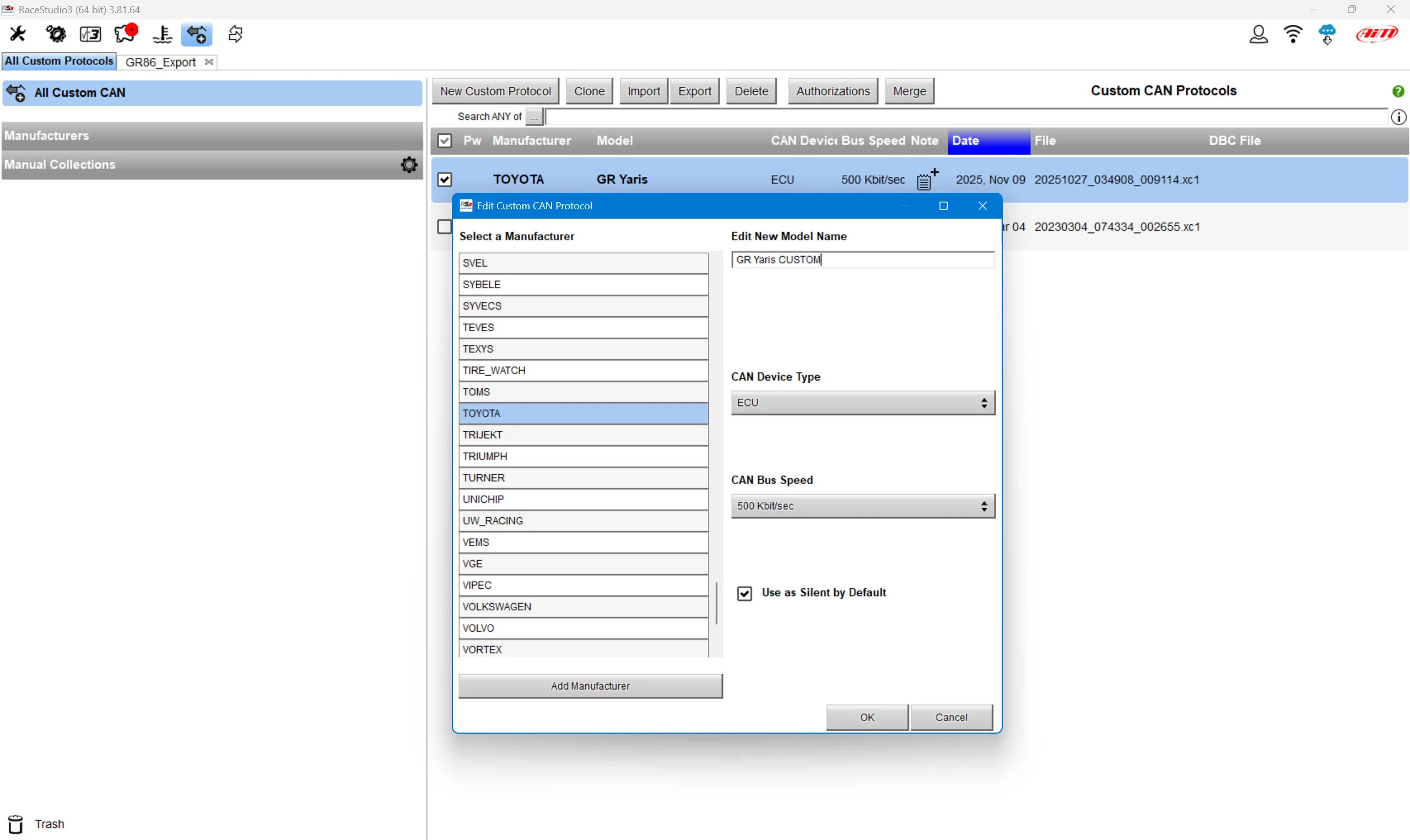Open the RS3 Analysis tool icon
1410x840 pixels.
[x=90, y=34]
